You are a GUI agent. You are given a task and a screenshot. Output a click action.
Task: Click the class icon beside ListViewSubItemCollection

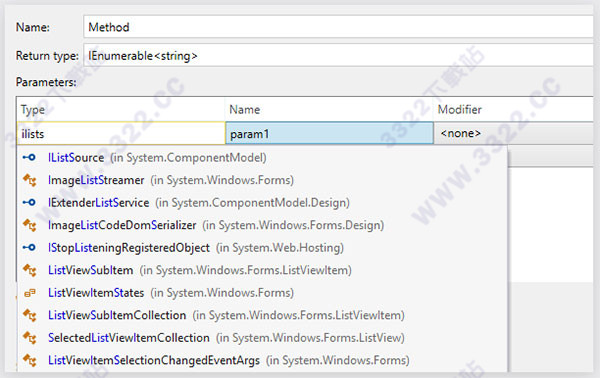30,315
